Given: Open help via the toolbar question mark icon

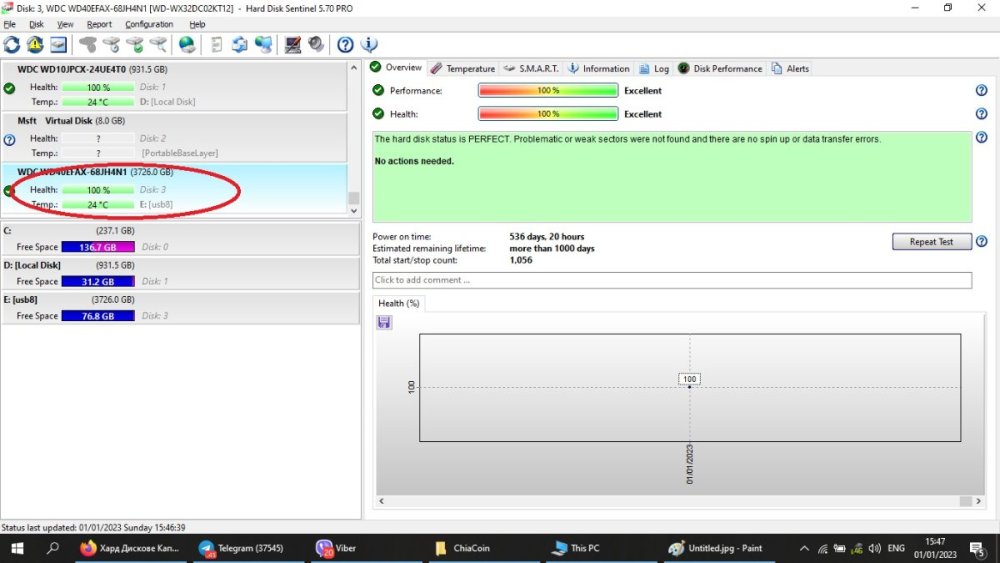Looking at the screenshot, I should [x=345, y=45].
